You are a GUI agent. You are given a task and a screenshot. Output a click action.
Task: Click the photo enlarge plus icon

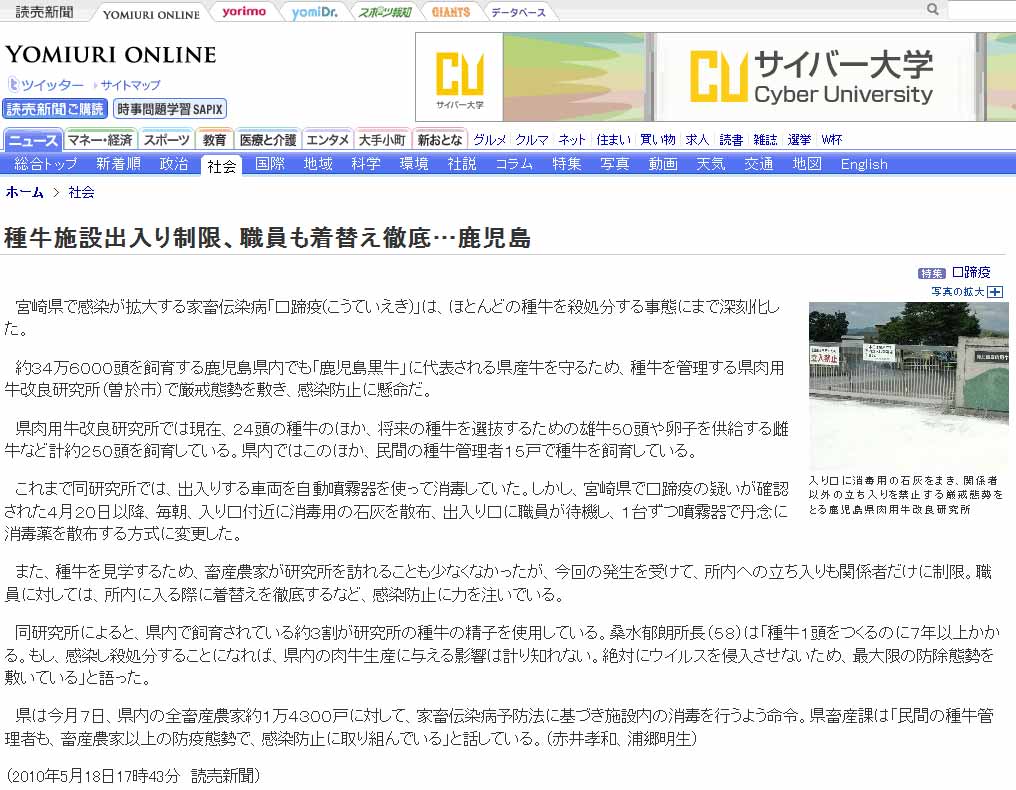(x=995, y=292)
